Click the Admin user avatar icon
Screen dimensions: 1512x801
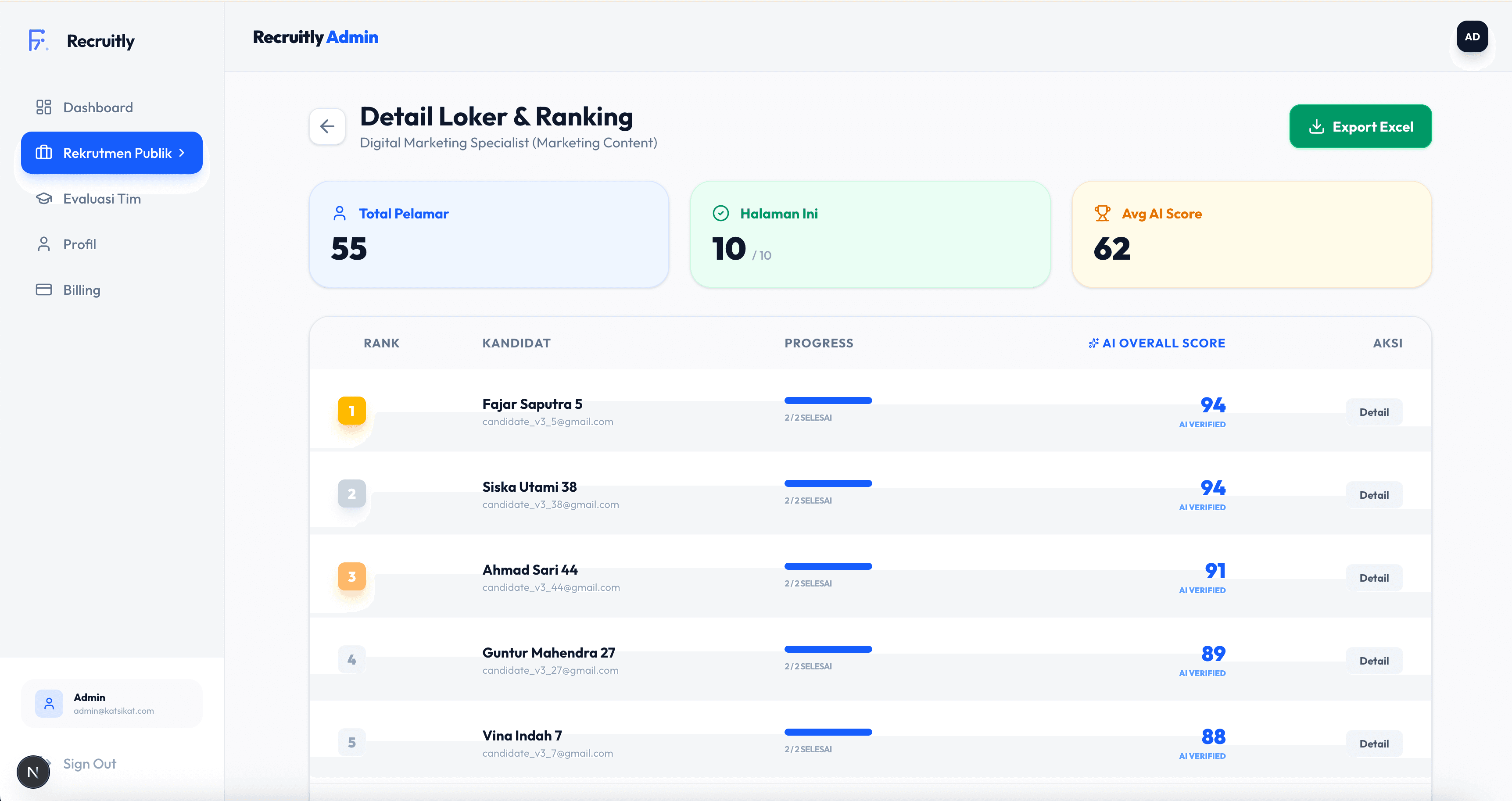49,703
